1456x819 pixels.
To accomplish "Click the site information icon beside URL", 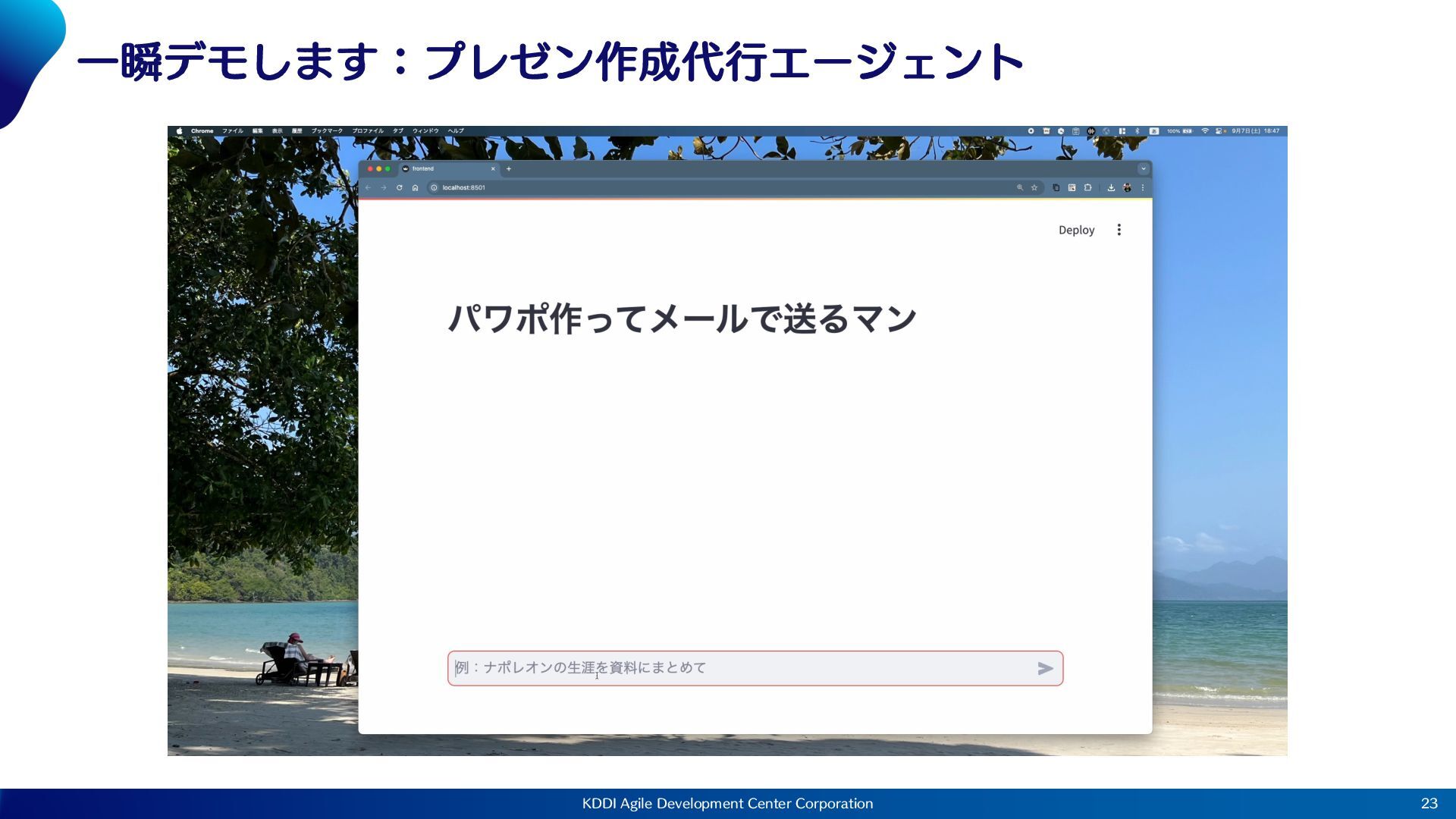I will [x=434, y=187].
